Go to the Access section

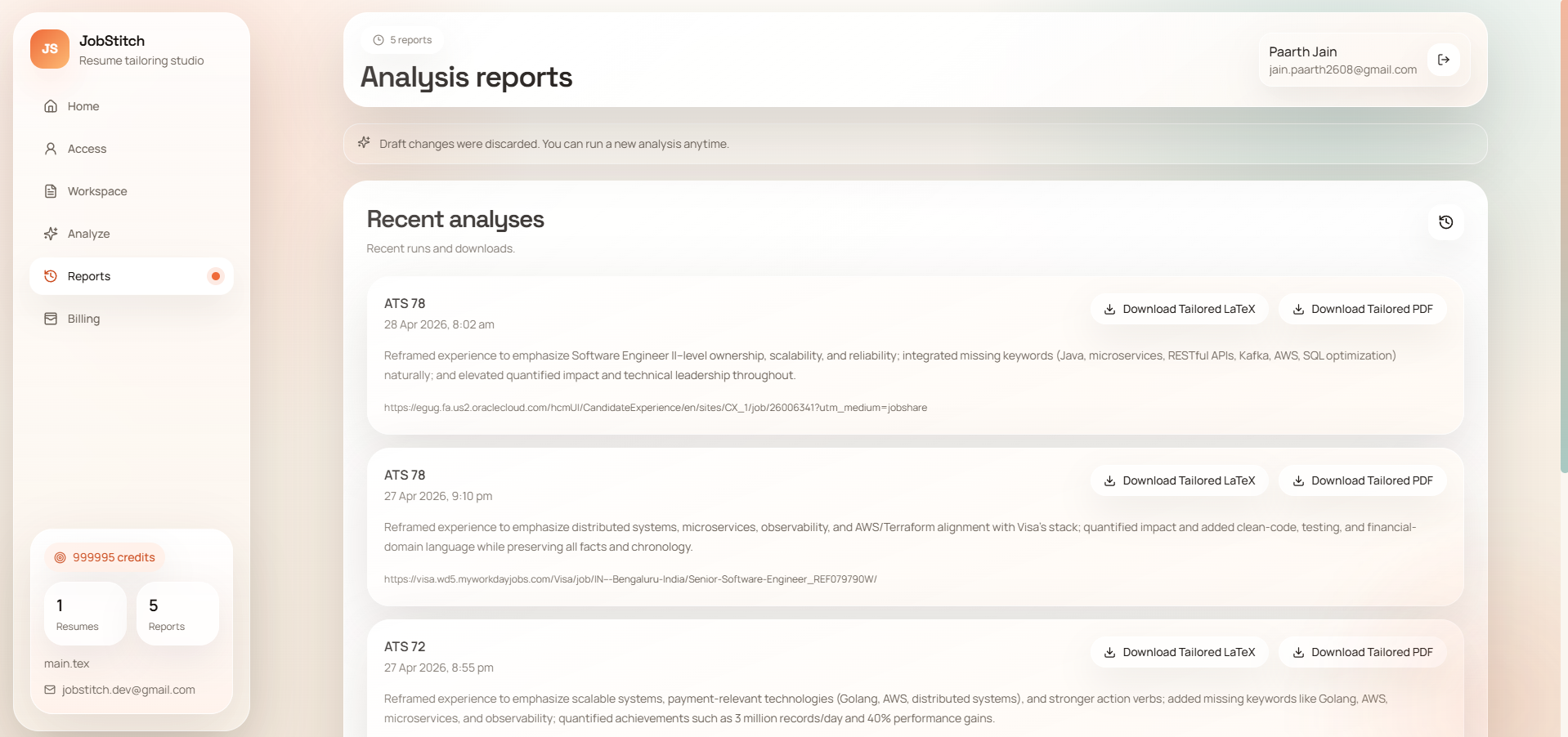click(x=132, y=149)
